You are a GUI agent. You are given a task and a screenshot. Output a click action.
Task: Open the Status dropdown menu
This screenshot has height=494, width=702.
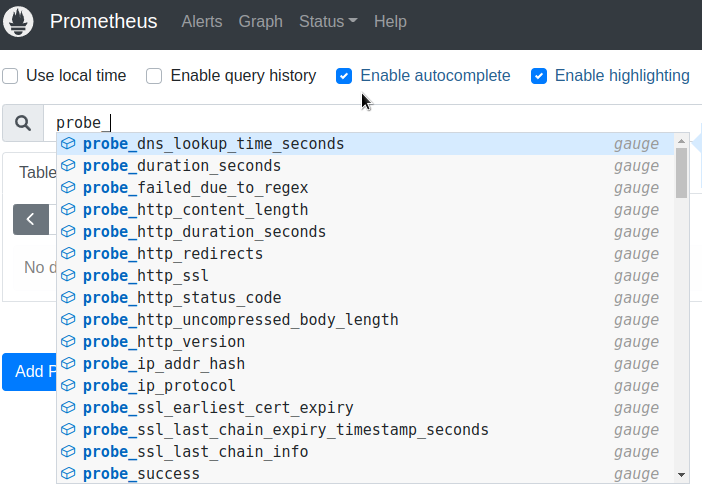coord(328,21)
